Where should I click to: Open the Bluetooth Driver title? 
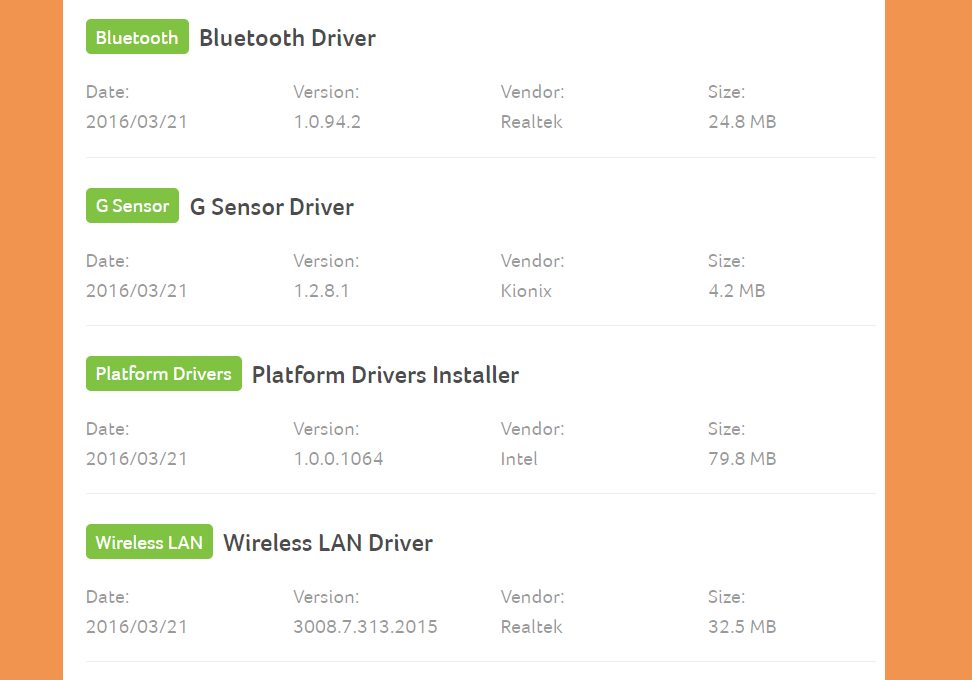click(287, 38)
